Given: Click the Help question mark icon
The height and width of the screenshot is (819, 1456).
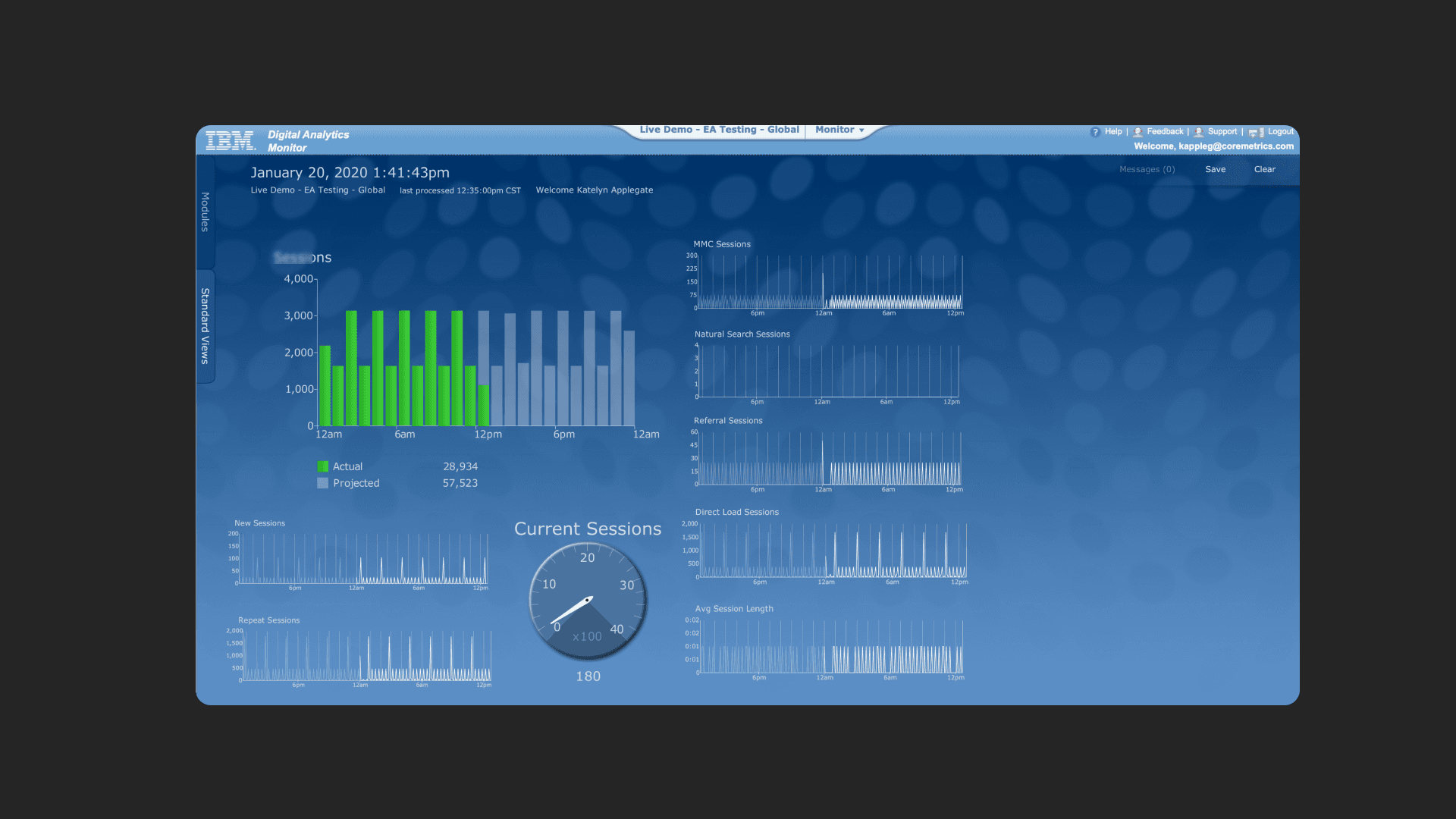Looking at the screenshot, I should (1095, 132).
